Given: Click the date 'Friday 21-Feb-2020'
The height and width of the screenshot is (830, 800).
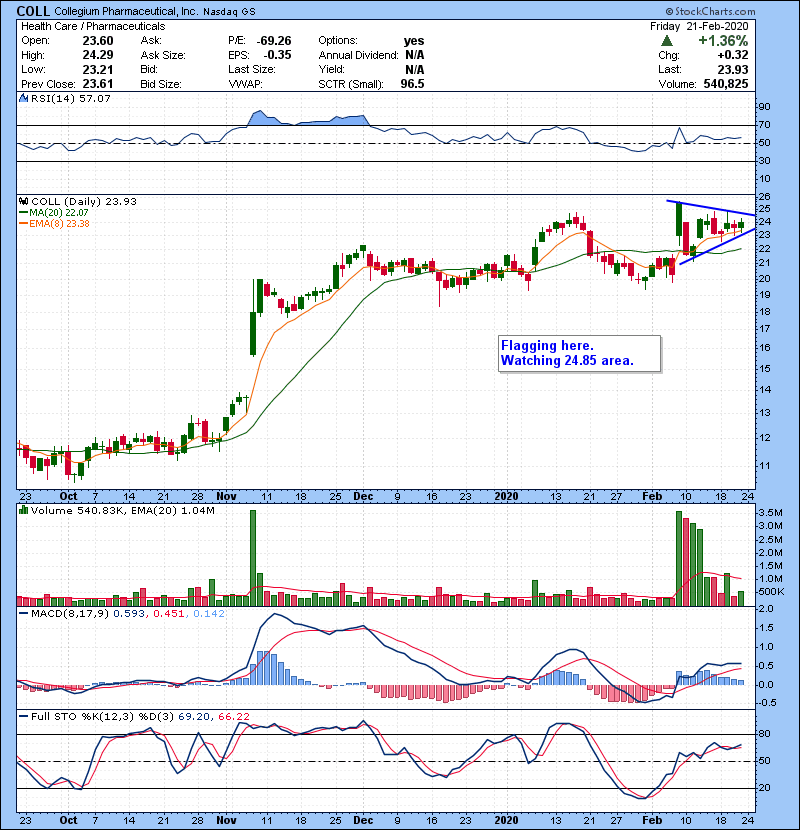Looking at the screenshot, I should (x=699, y=26).
